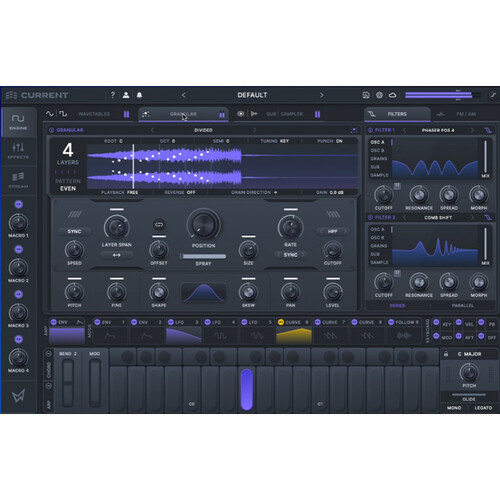The image size is (500, 500).
Task: Go to next preset arrow beside DEFAULT
Action: 321,95
